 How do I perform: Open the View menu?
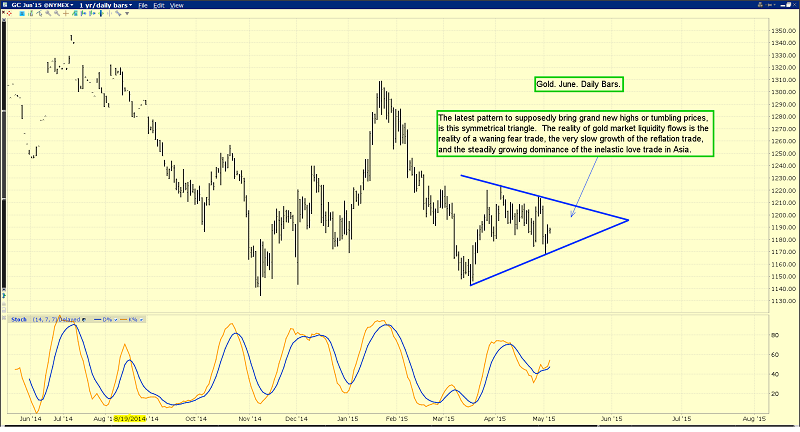click(x=177, y=5)
